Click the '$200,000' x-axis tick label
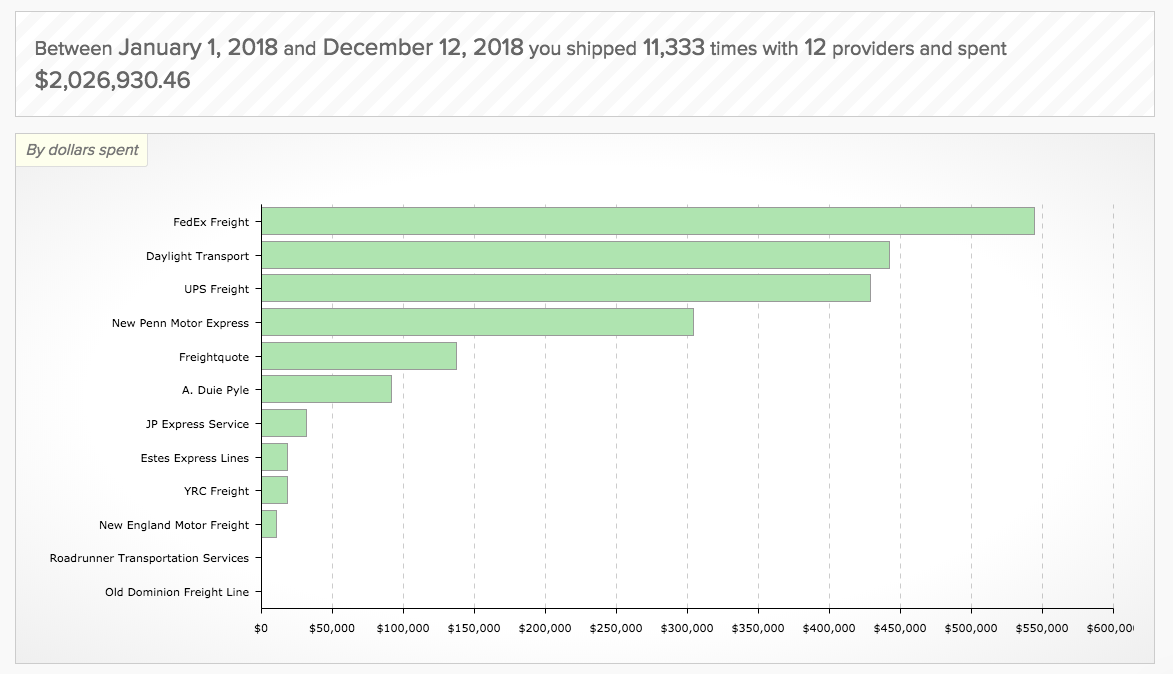The height and width of the screenshot is (674, 1173). [x=545, y=628]
